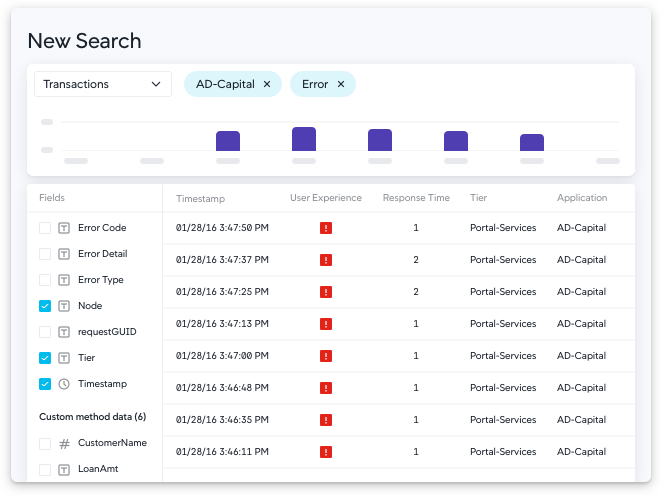This screenshot has height=496, width=662.
Task: Click the text type icon beside requestGUID
Action: pos(64,332)
